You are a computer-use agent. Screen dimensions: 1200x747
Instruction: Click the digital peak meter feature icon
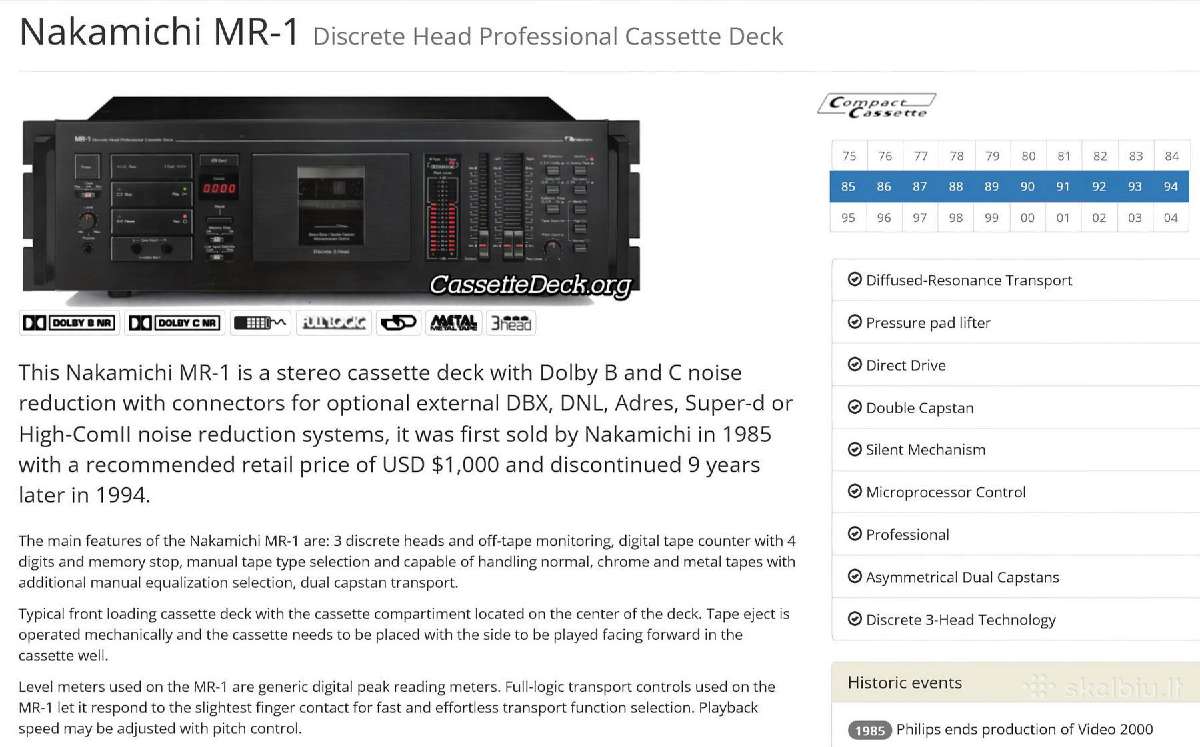(x=260, y=322)
